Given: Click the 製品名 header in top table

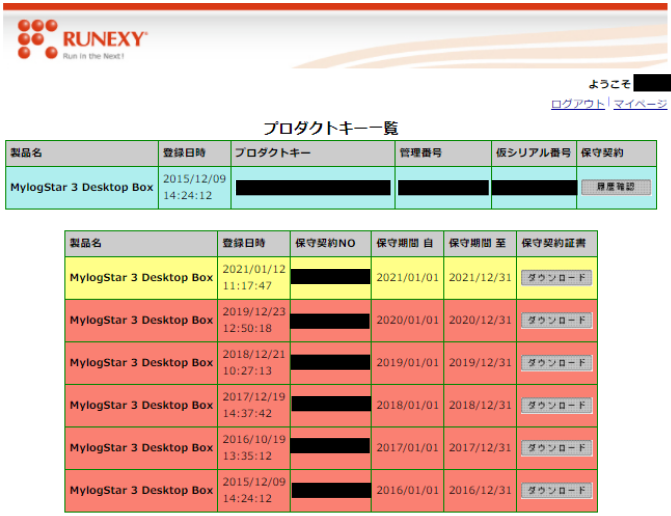Looking at the screenshot, I should [82, 153].
